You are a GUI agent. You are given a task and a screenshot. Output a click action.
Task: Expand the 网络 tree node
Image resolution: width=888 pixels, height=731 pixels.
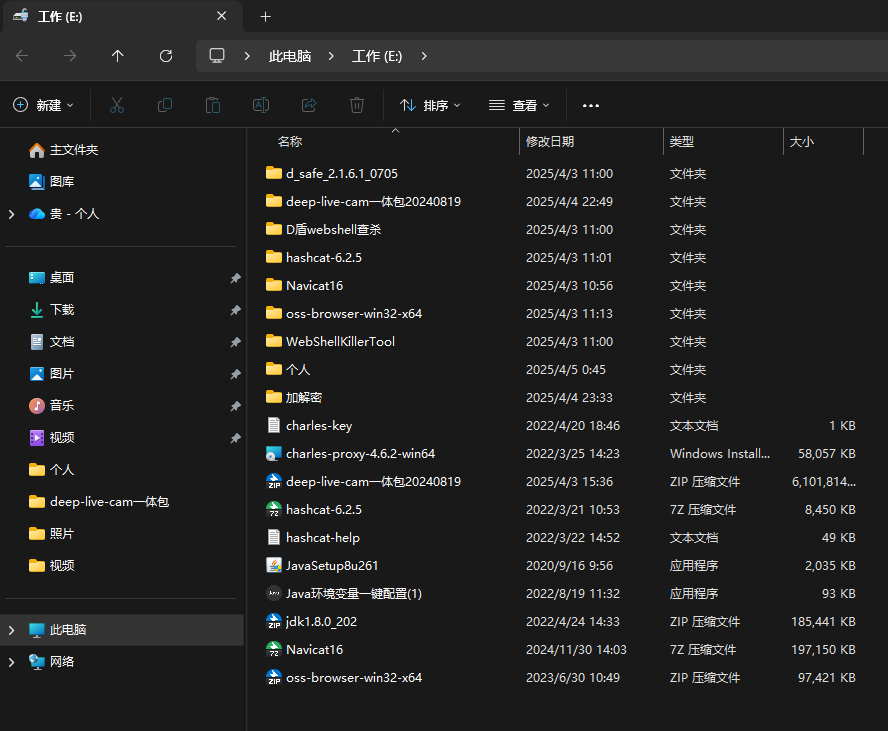(x=12, y=662)
